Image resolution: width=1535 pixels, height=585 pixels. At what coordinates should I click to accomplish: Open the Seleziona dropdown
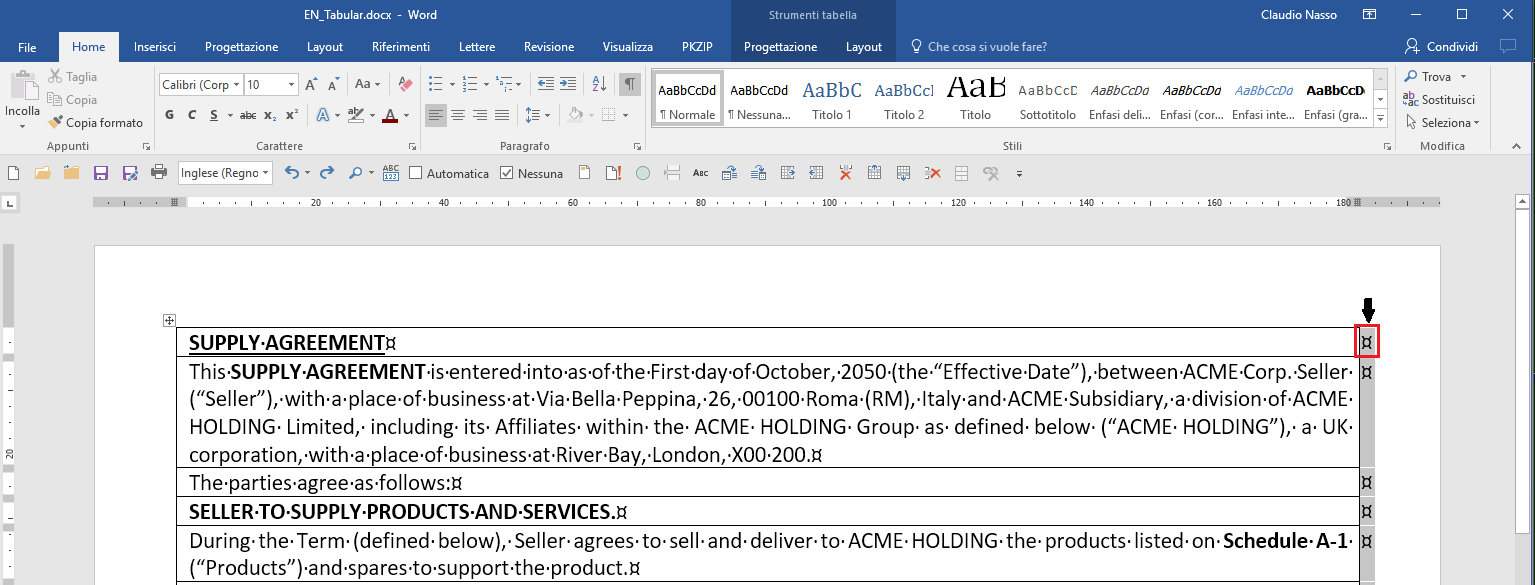click(x=1442, y=122)
